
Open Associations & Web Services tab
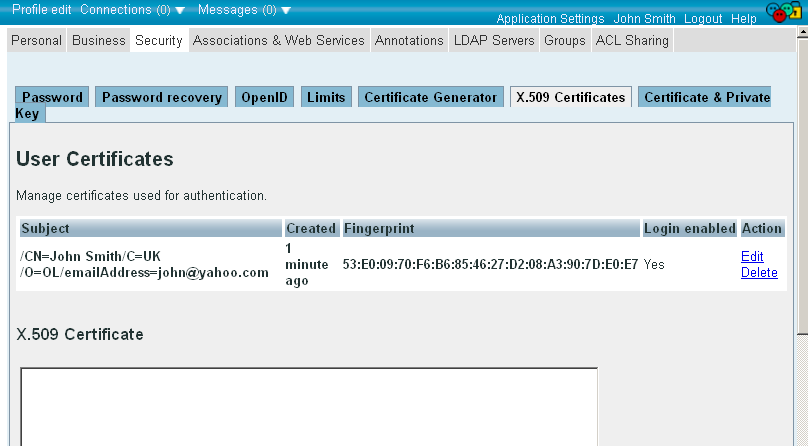tap(278, 41)
